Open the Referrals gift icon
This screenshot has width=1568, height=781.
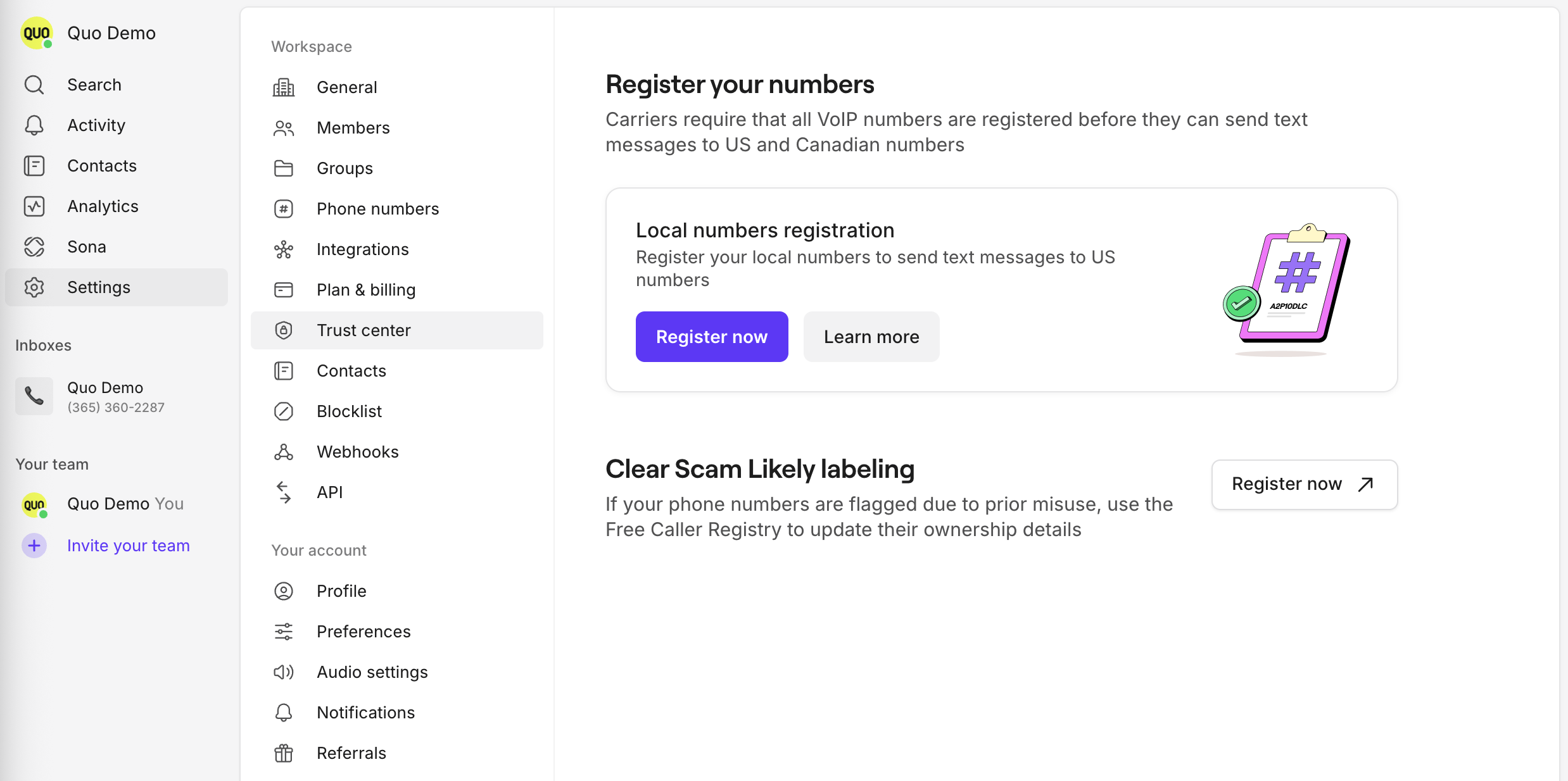click(x=283, y=753)
